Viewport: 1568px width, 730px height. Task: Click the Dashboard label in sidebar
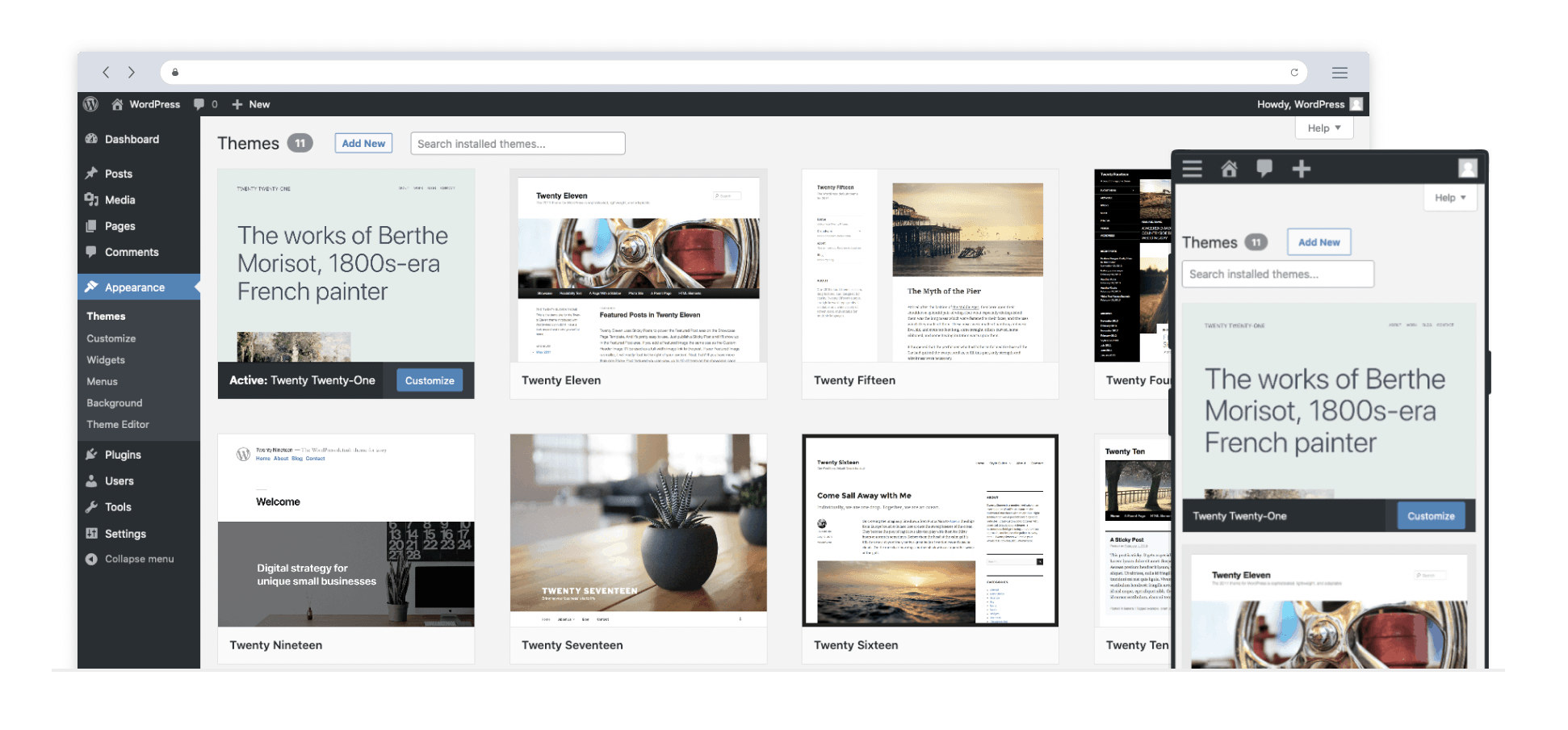tap(132, 139)
